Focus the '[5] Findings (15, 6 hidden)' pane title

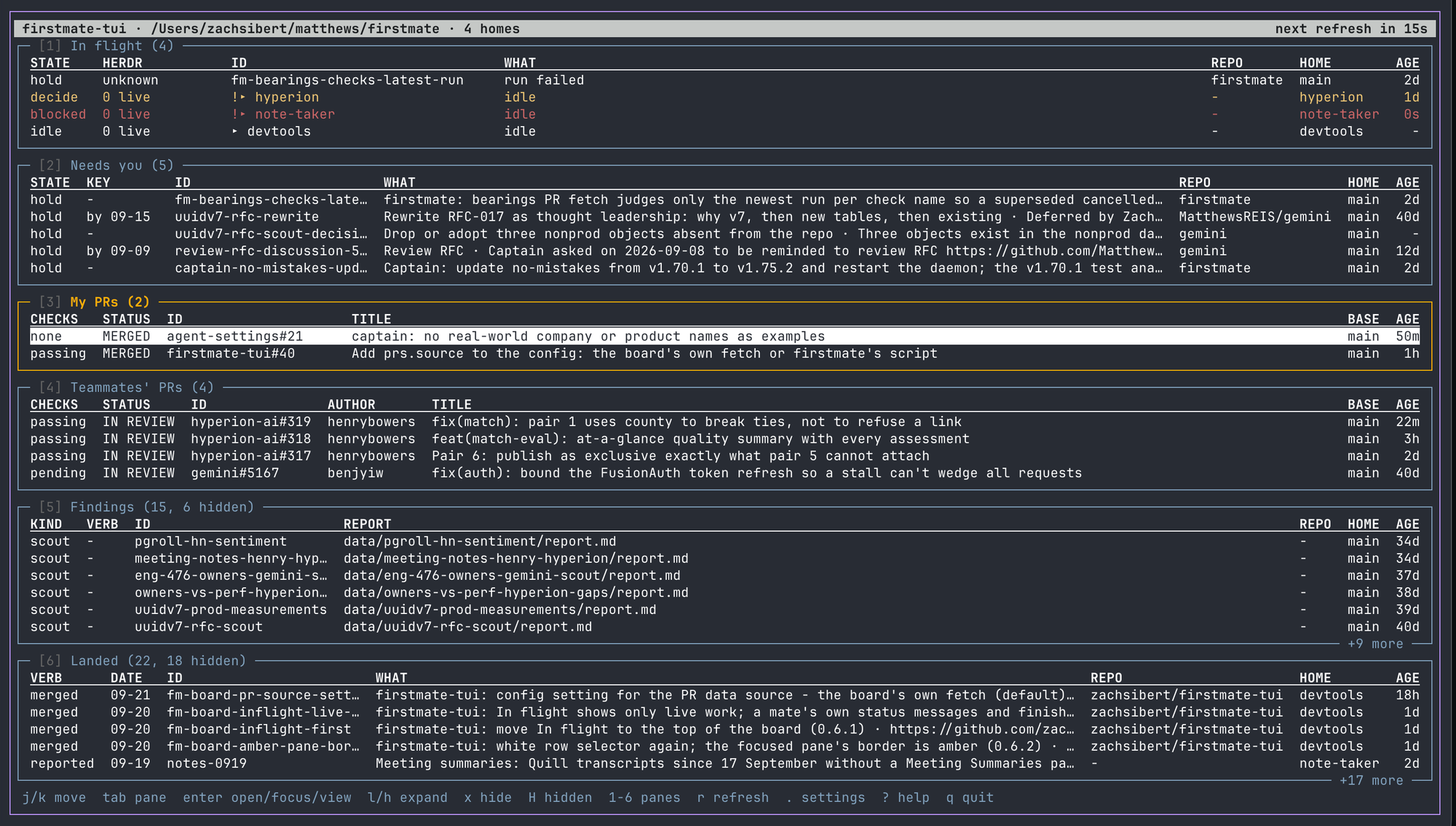[146, 507]
